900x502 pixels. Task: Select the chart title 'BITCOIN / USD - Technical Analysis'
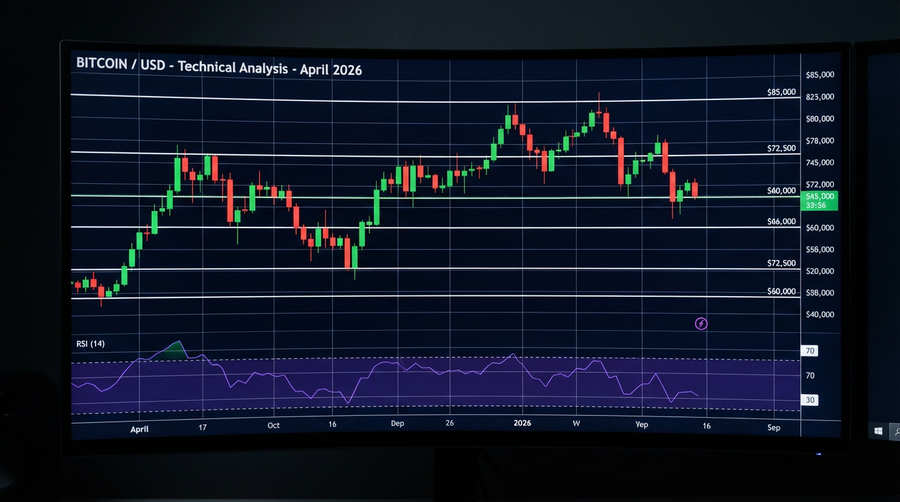point(182,66)
